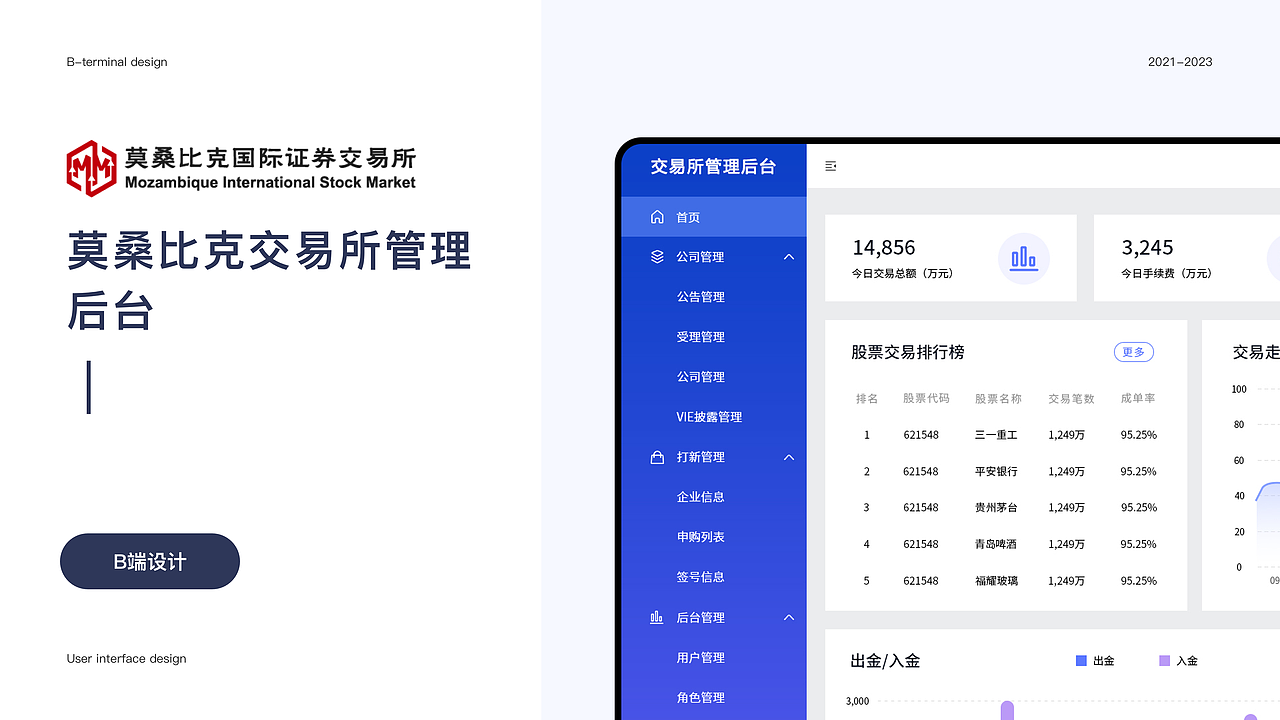
Task: Click the 交易笔数 column header
Action: (x=1072, y=398)
